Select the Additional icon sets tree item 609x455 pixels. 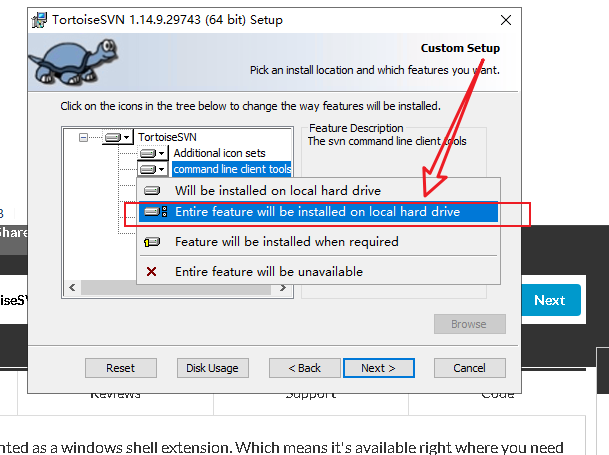(x=219, y=153)
